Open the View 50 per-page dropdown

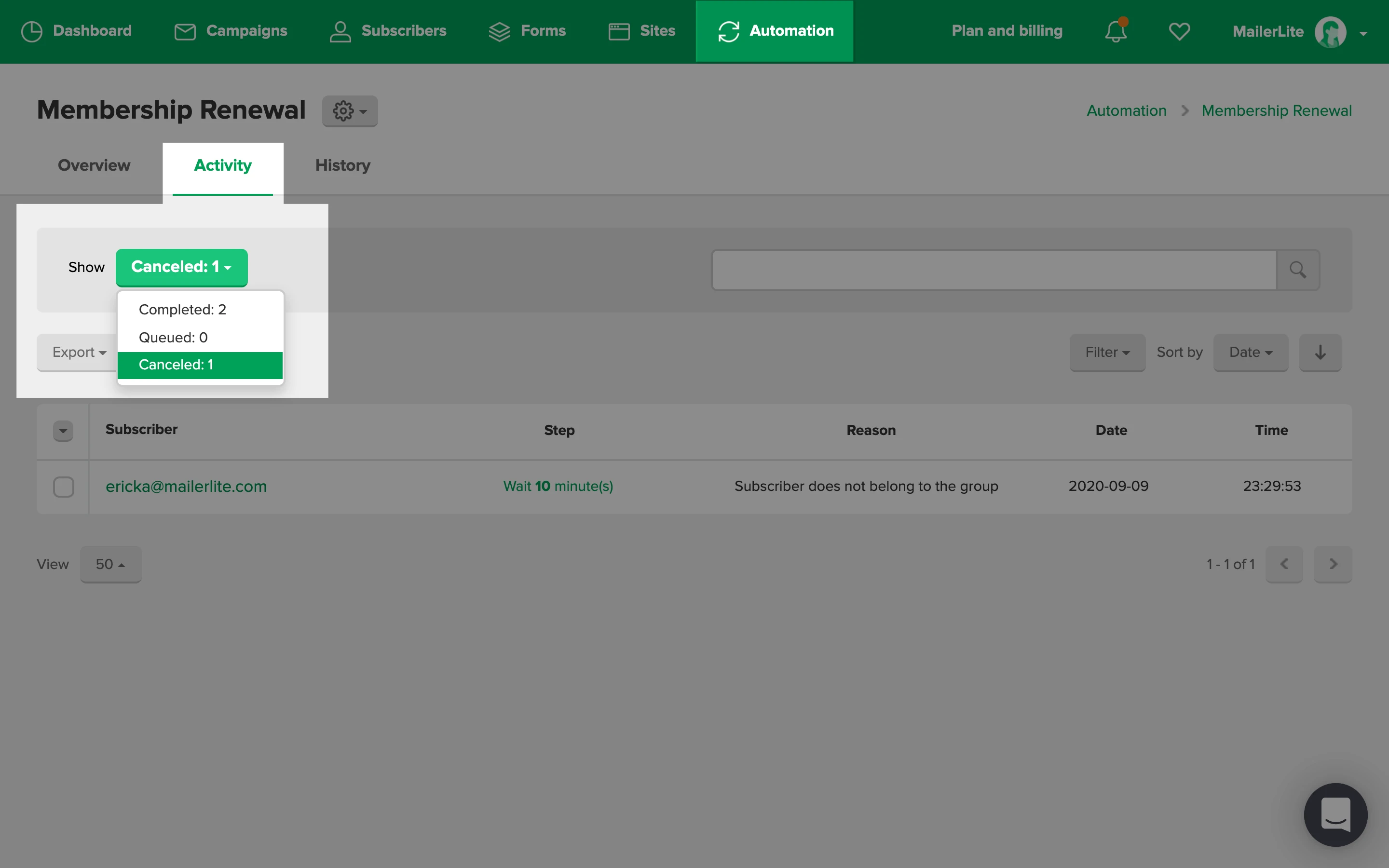point(110,564)
